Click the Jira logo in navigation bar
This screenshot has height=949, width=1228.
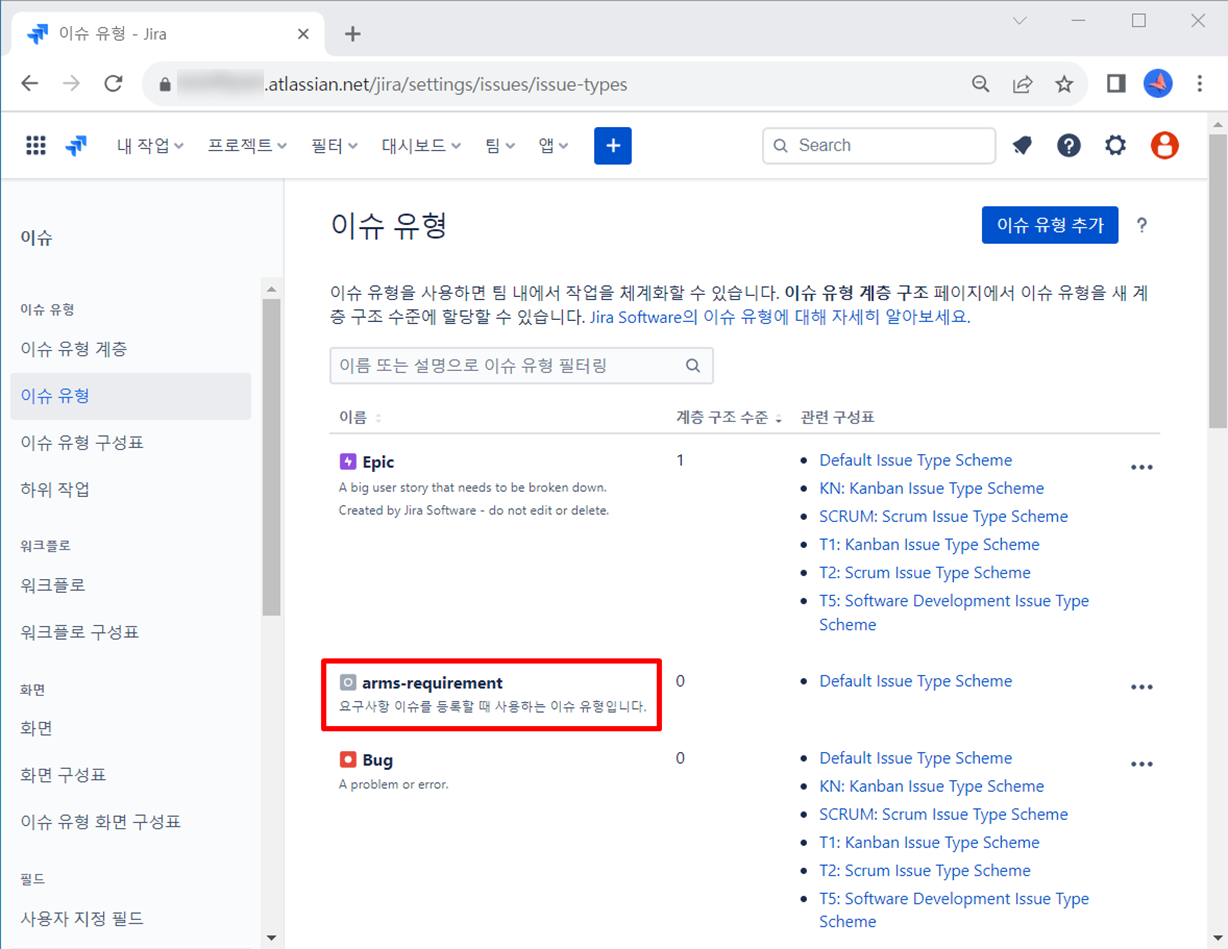76,146
